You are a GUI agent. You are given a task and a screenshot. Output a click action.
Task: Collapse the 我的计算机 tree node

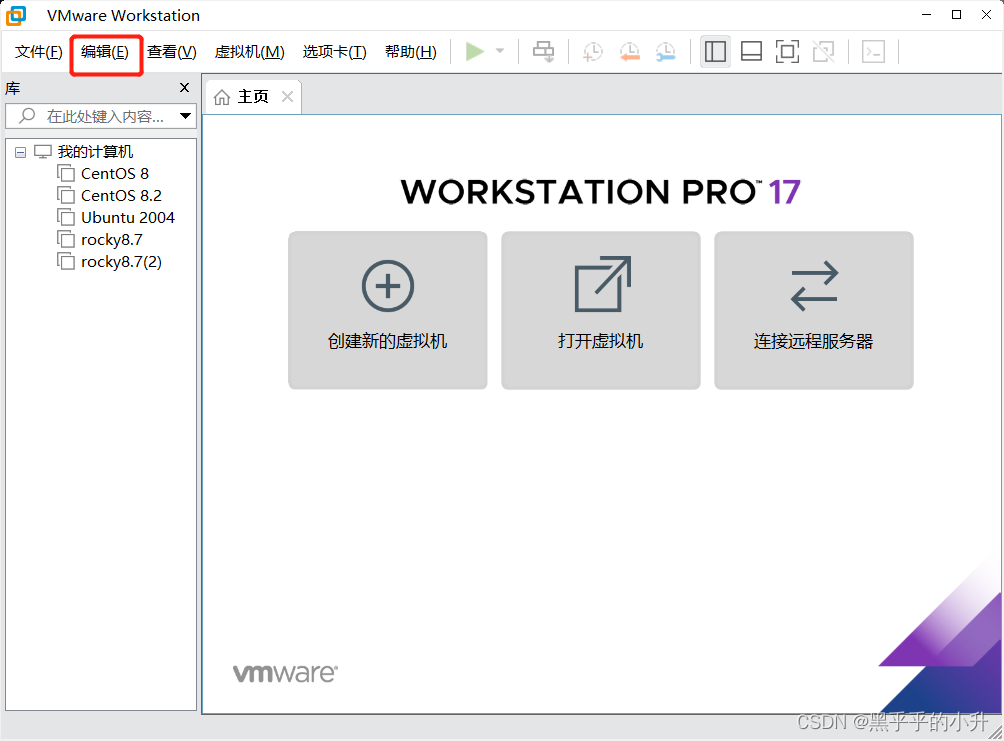tap(20, 152)
